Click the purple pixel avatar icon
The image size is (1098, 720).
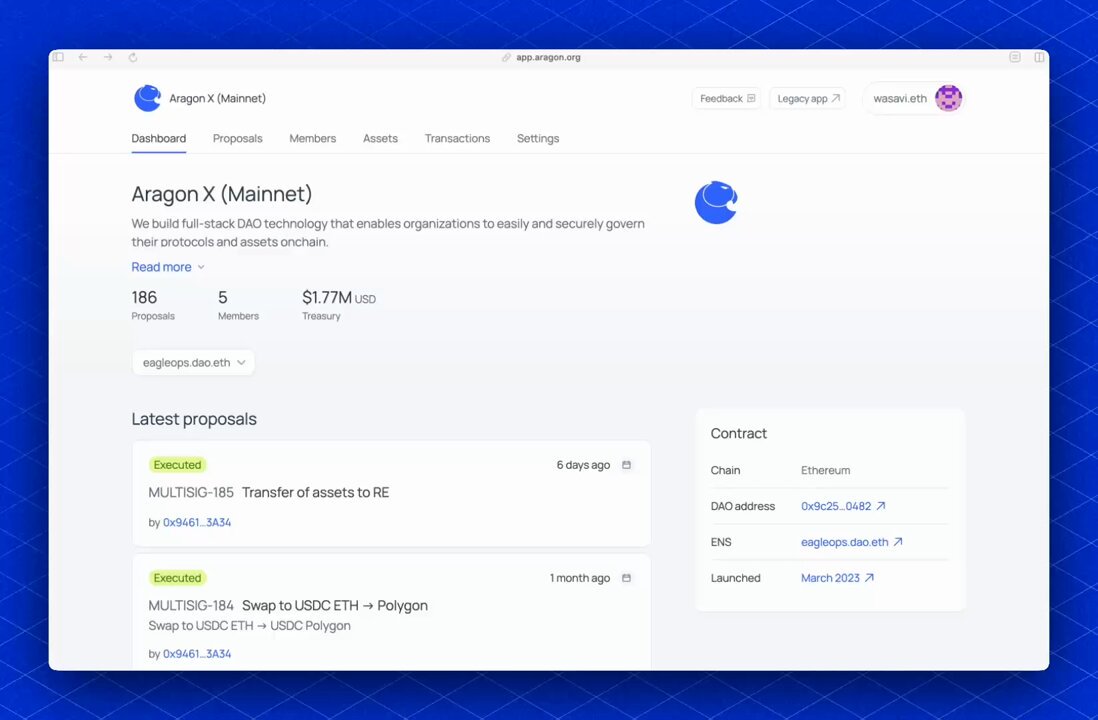coord(948,98)
